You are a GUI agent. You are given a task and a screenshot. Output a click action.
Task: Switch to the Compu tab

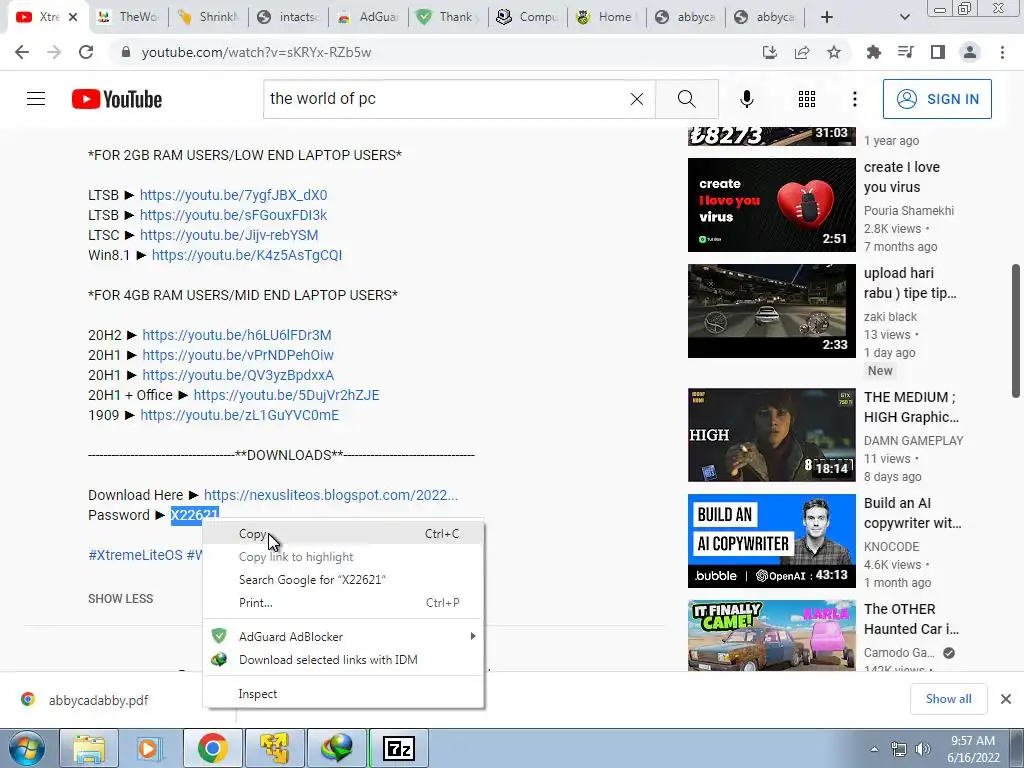528,17
